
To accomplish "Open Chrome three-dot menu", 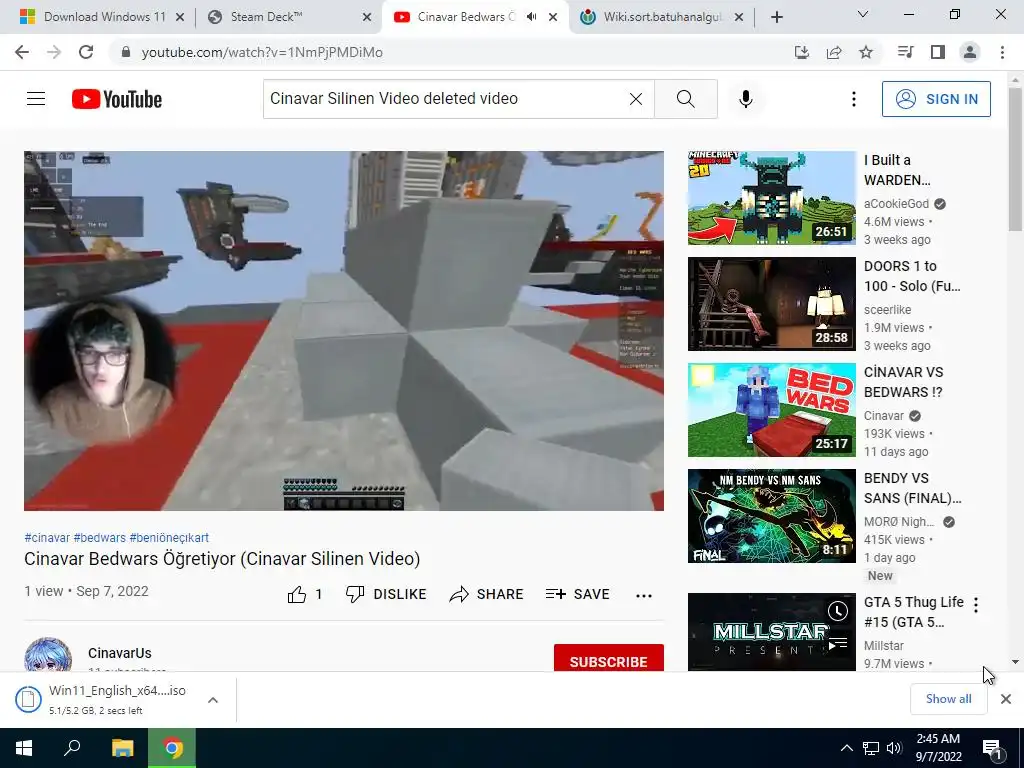I will (x=1002, y=52).
